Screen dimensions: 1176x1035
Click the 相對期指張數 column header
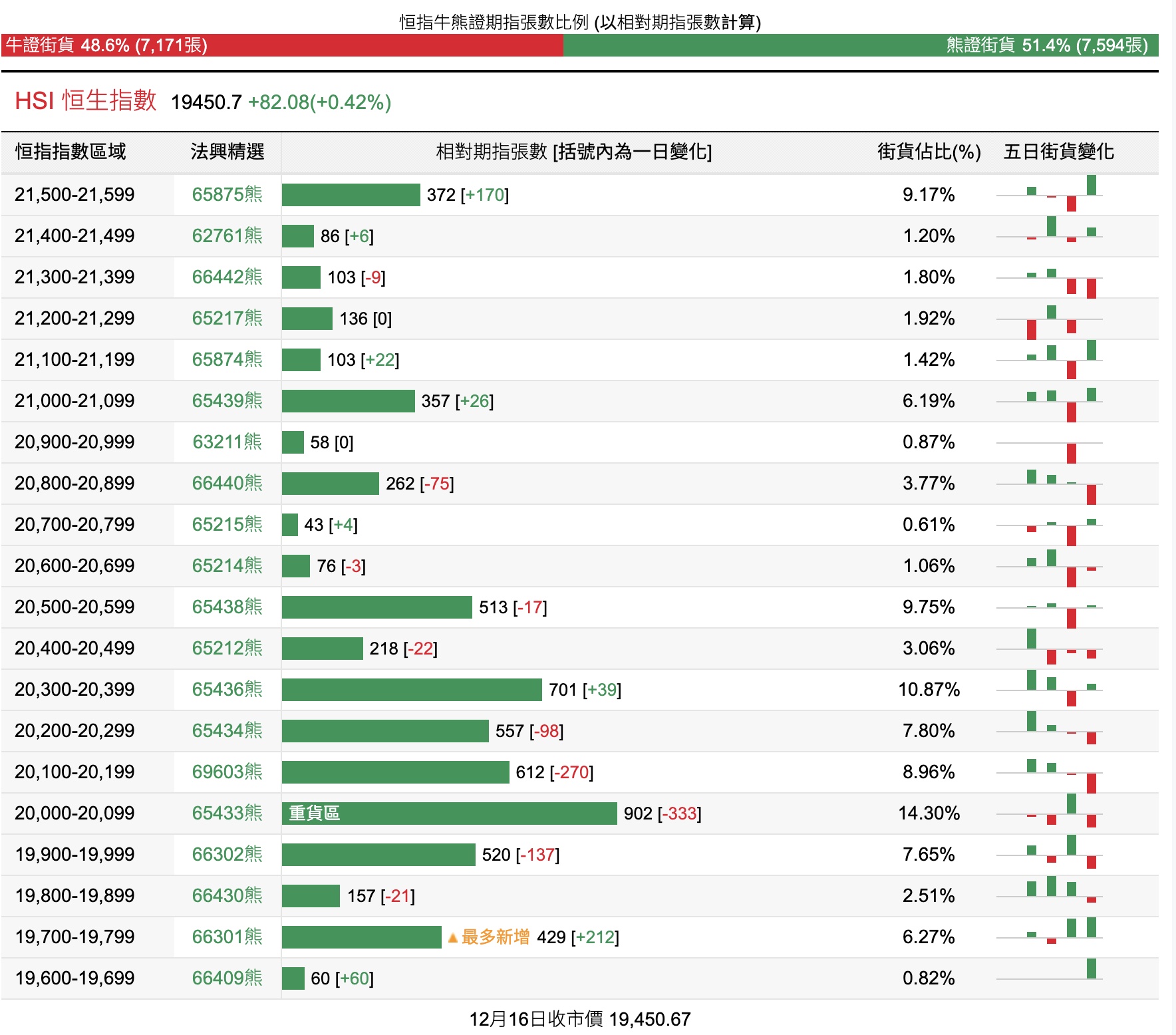[x=573, y=152]
